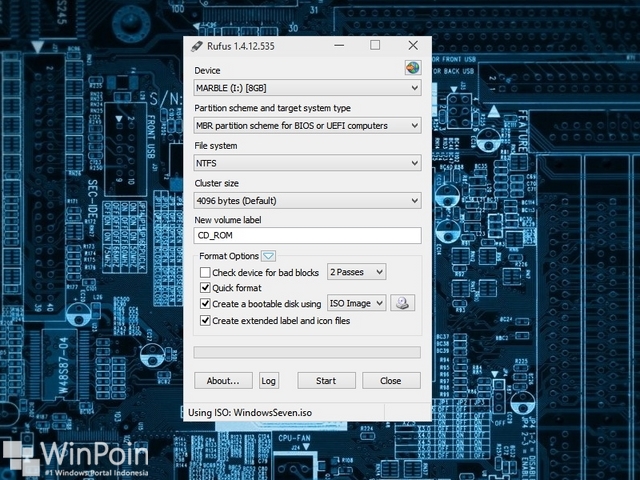Click the empty progress bar
This screenshot has height=480, width=640.
pos(307,352)
